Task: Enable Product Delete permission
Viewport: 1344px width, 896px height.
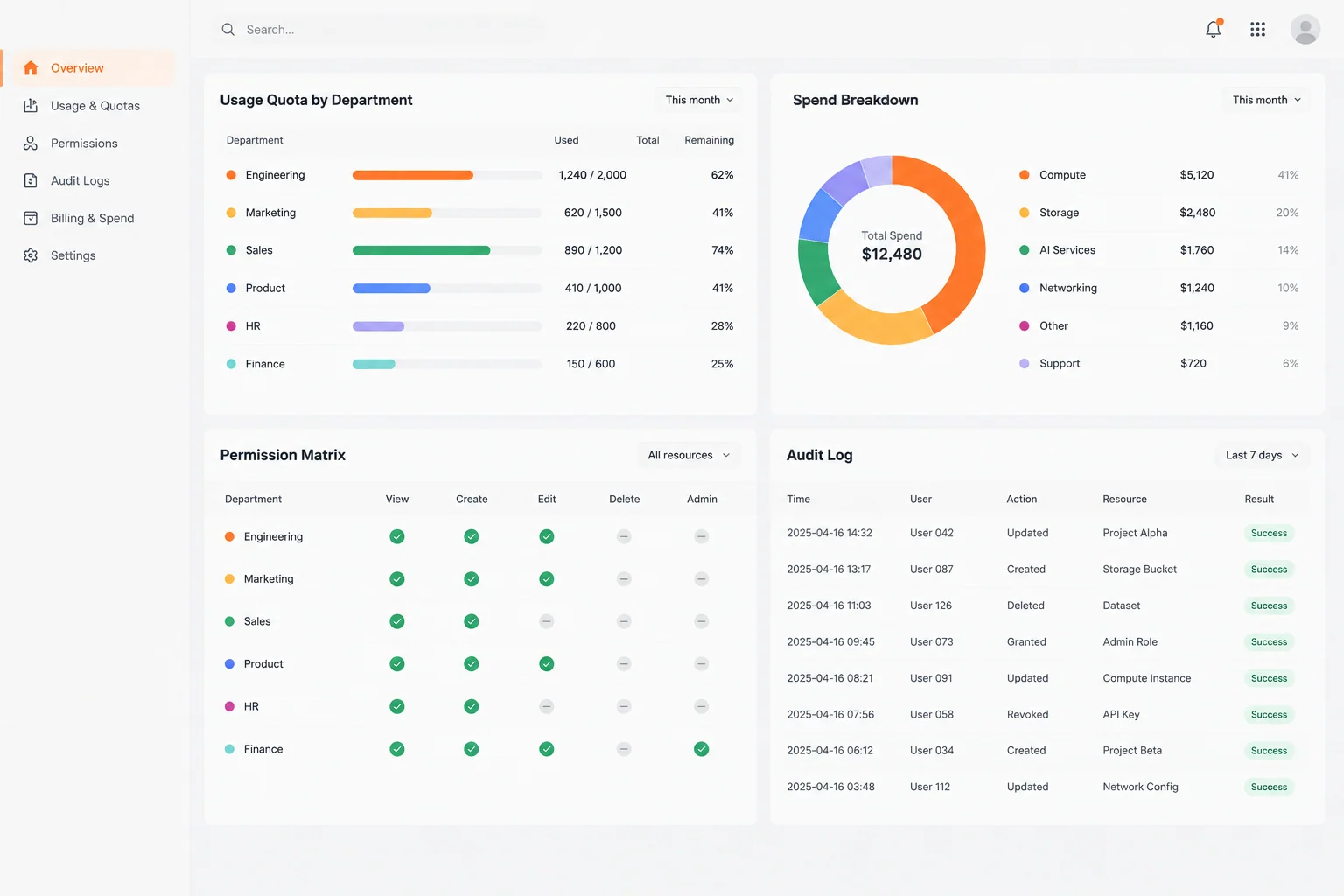Action: pos(624,664)
